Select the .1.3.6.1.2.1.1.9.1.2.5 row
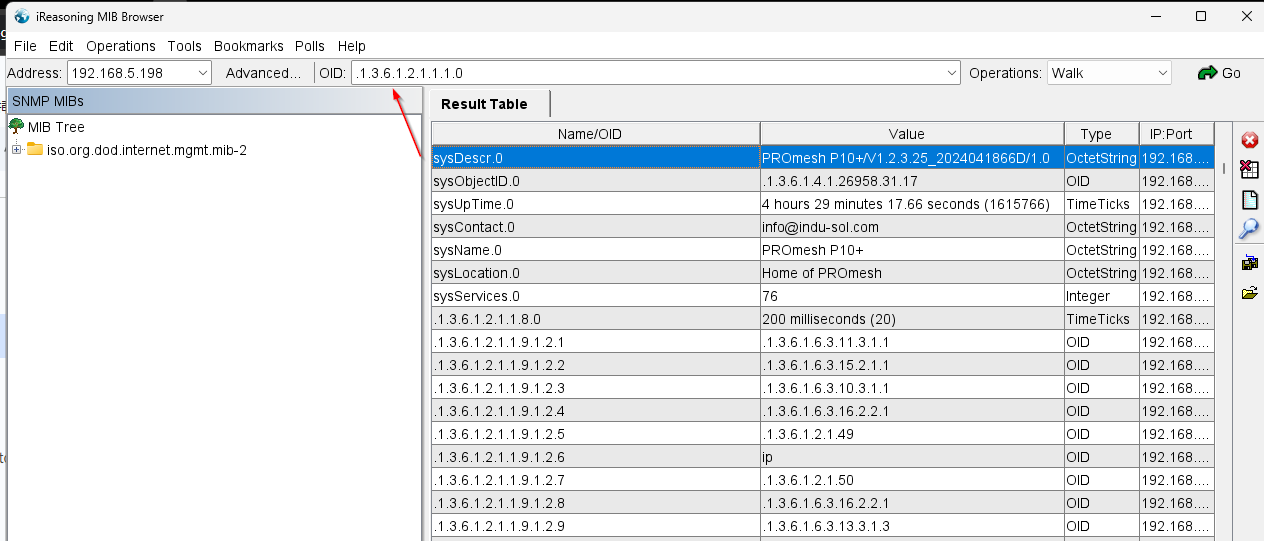Screen dimensions: 1264x541 [823, 434]
